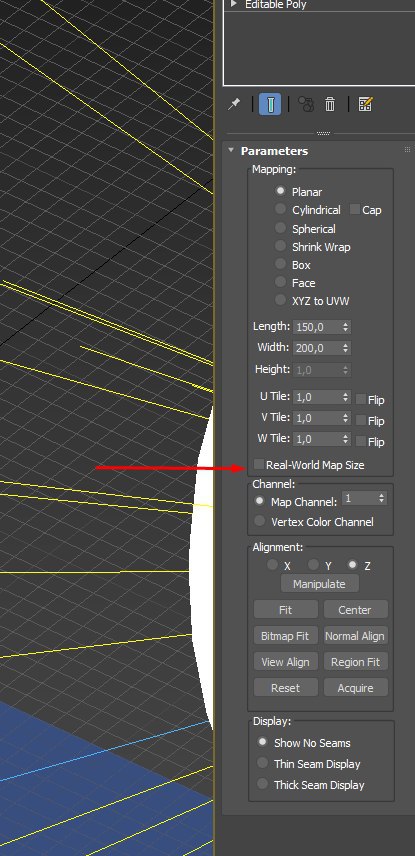Set alignment axis to Y
Screen dimensions: 415x856
click(x=313, y=564)
